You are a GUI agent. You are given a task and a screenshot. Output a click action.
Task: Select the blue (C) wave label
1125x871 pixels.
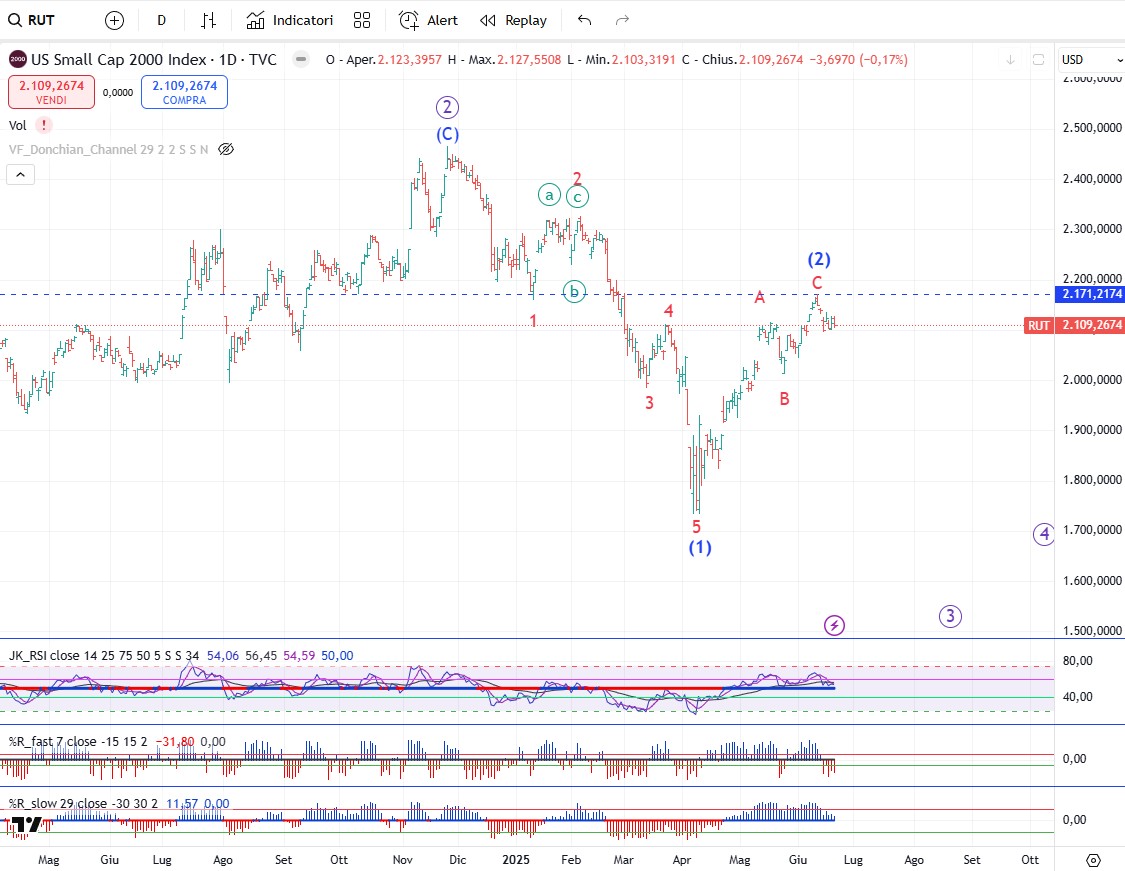point(448,134)
